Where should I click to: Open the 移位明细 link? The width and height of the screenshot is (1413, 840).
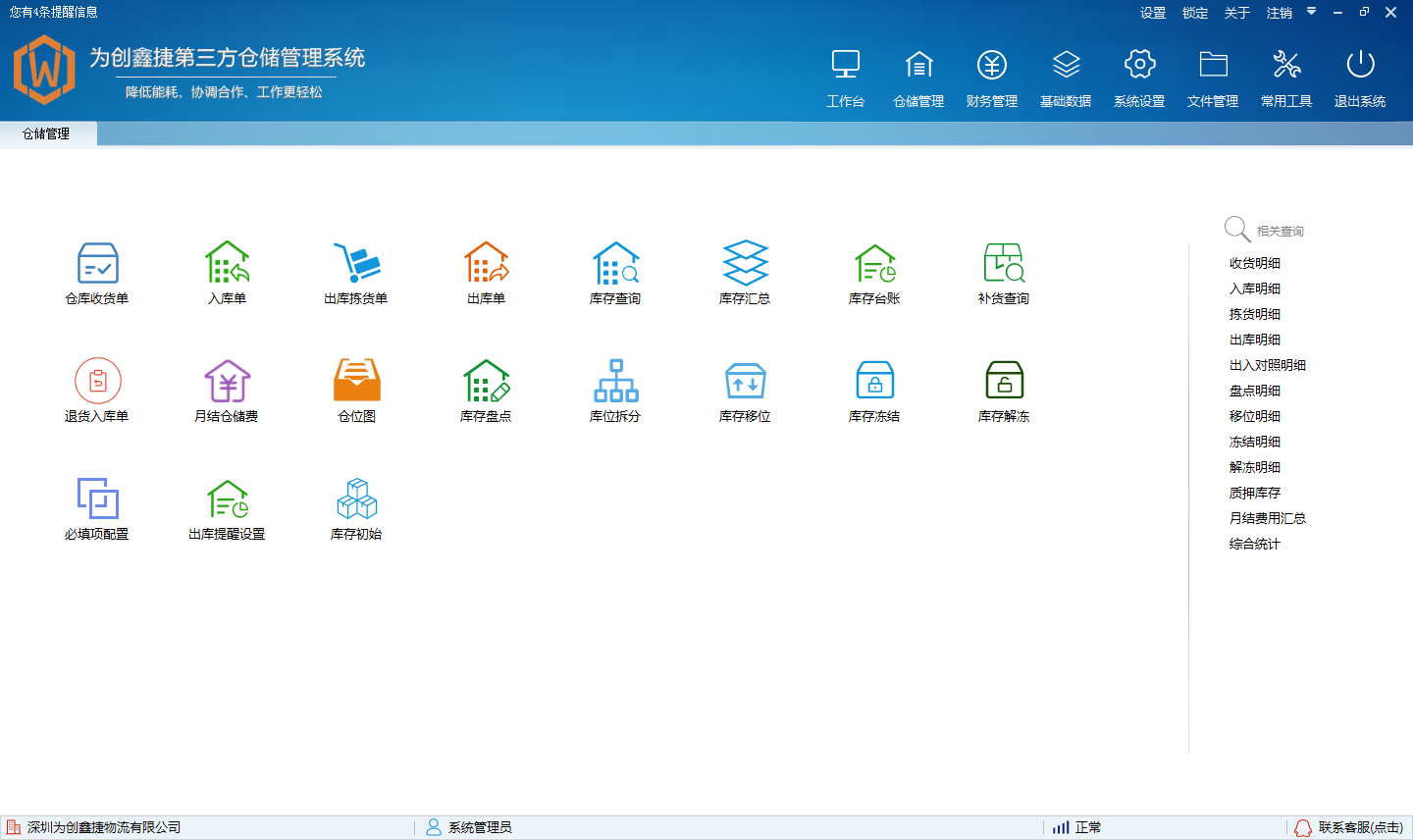point(1255,416)
